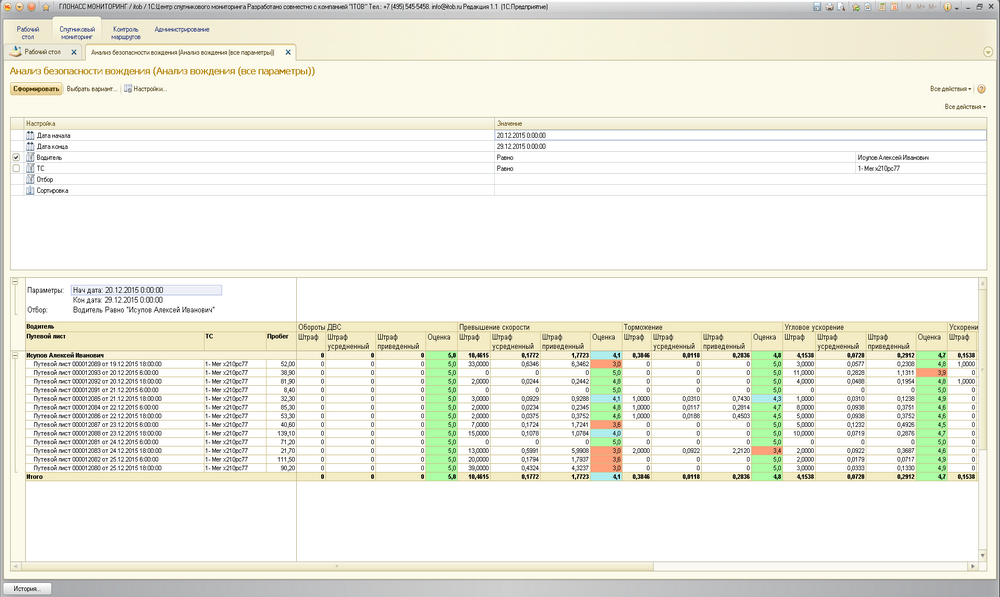Click the Рабочий стол tab desktop icon
Screen dimensions: 1000x597
click(x=15, y=52)
